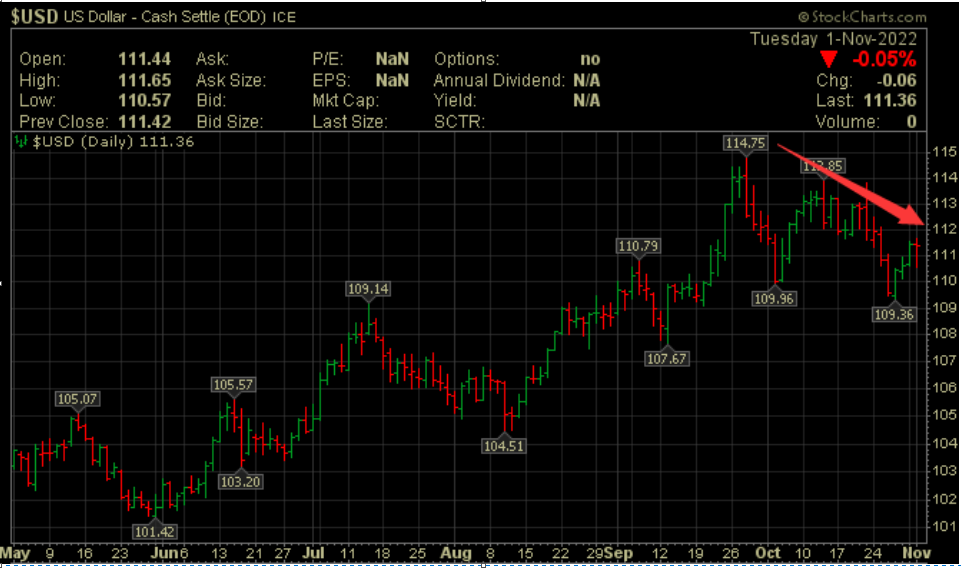Click the copyright symbol before StockCharts.com
Viewport: 961px width, 568px height.
(803, 17)
